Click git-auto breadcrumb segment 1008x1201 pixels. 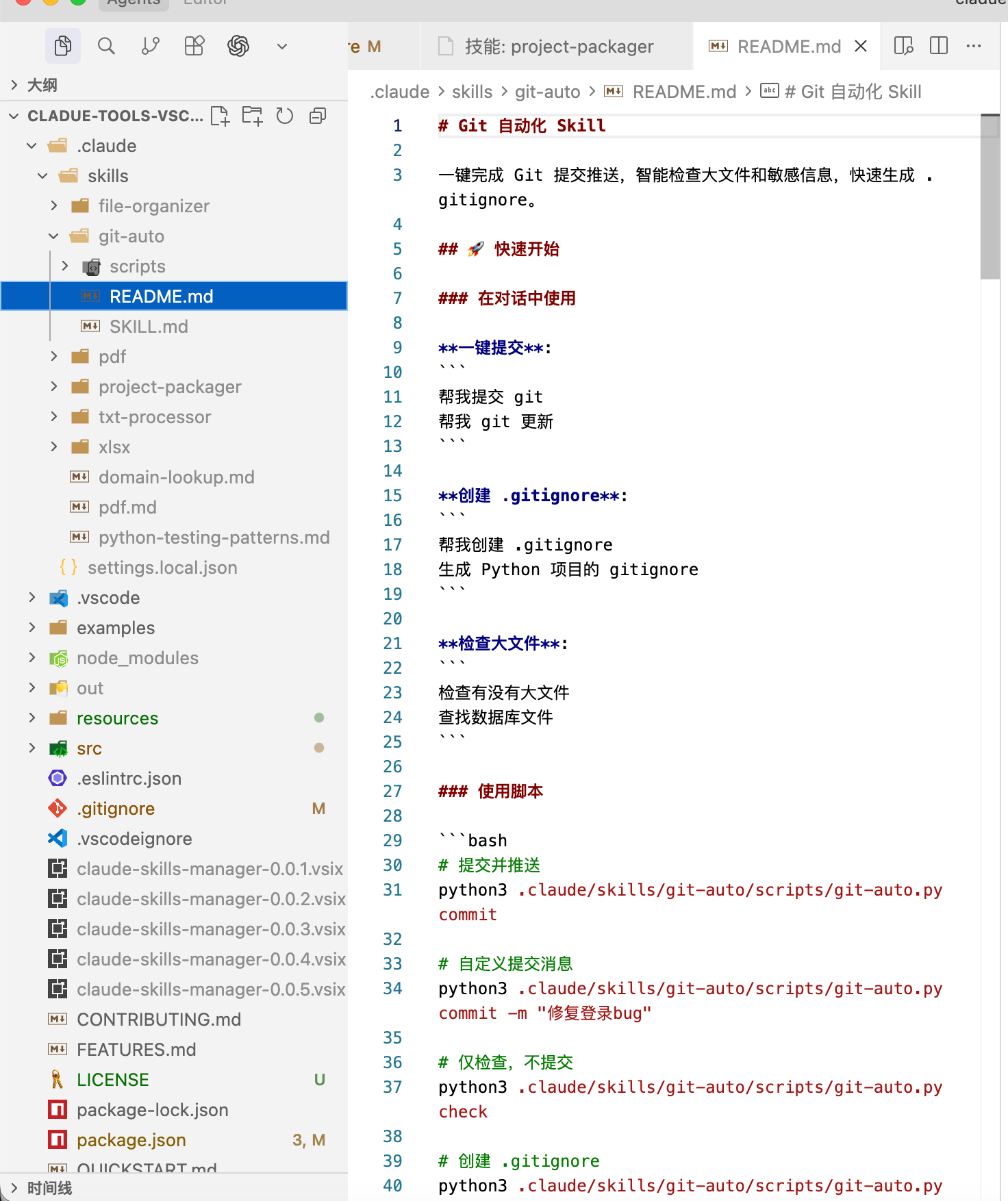(x=547, y=92)
